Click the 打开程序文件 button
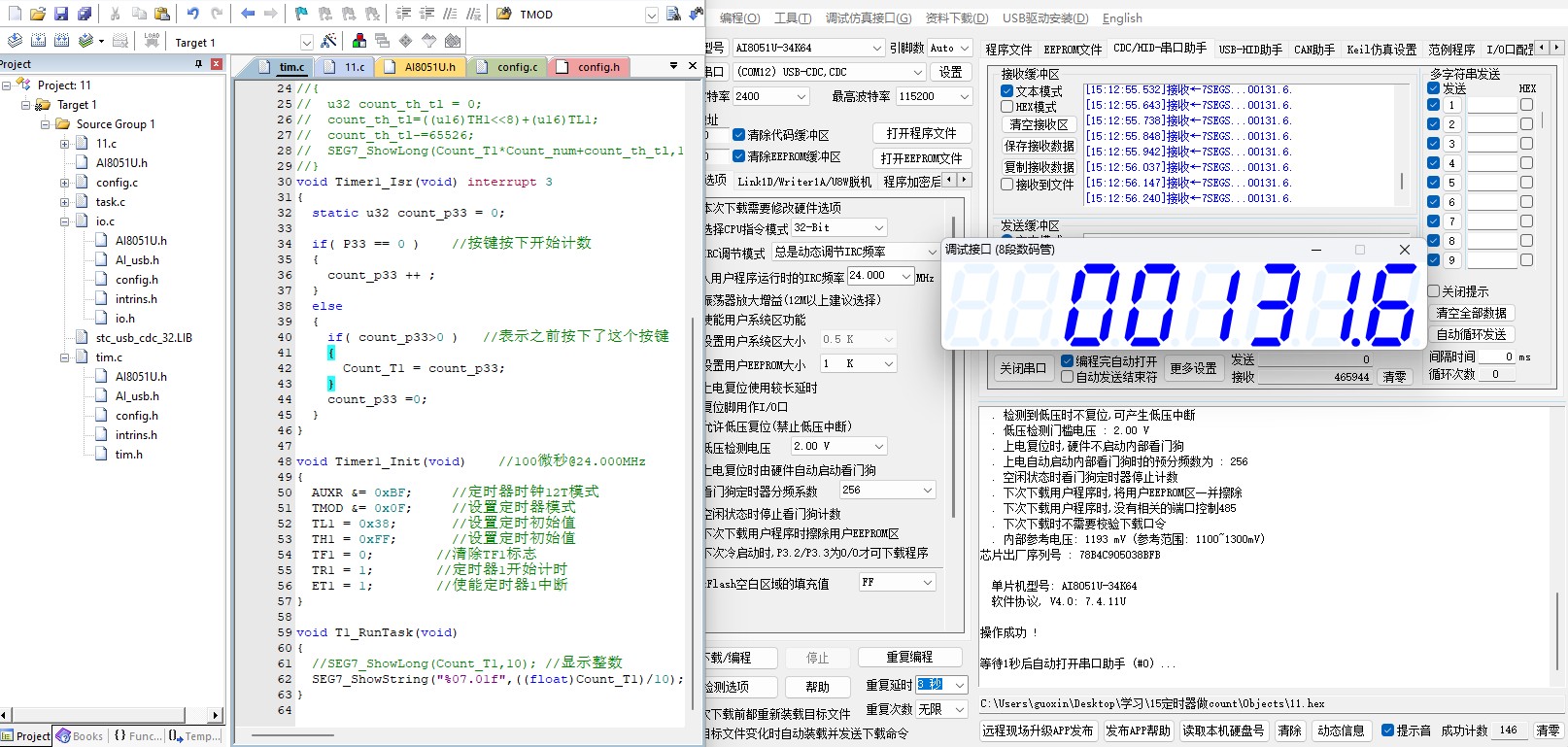This screenshot has height=747, width=1568. point(921,133)
